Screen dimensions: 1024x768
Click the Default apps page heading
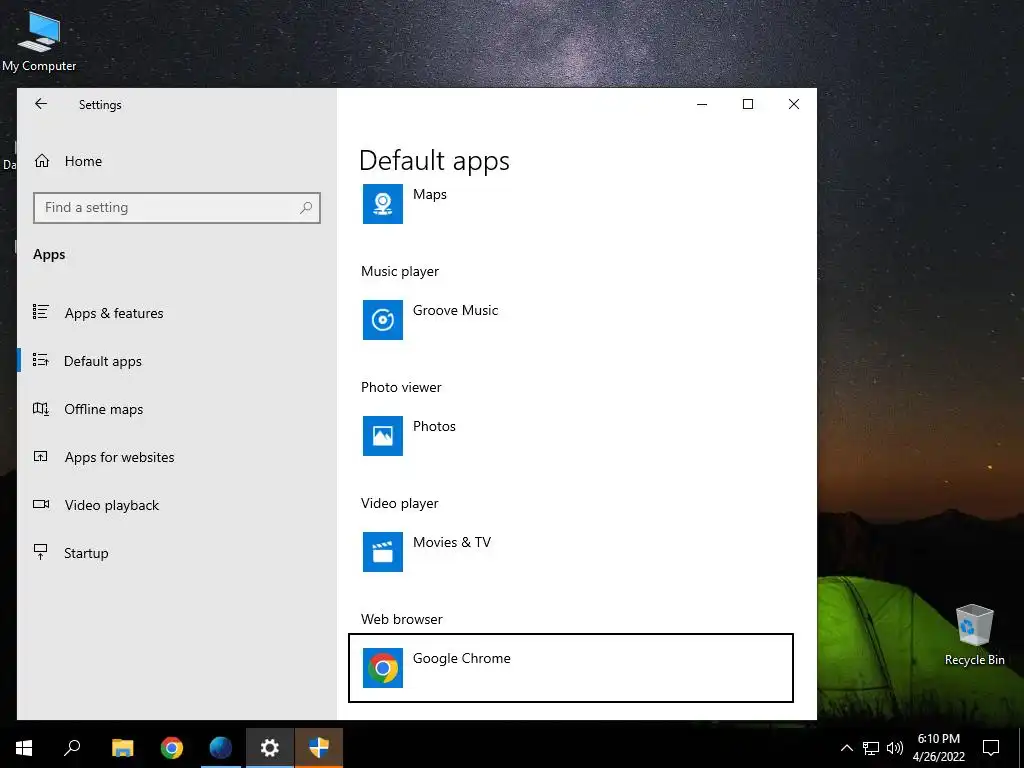pyautogui.click(x=434, y=161)
